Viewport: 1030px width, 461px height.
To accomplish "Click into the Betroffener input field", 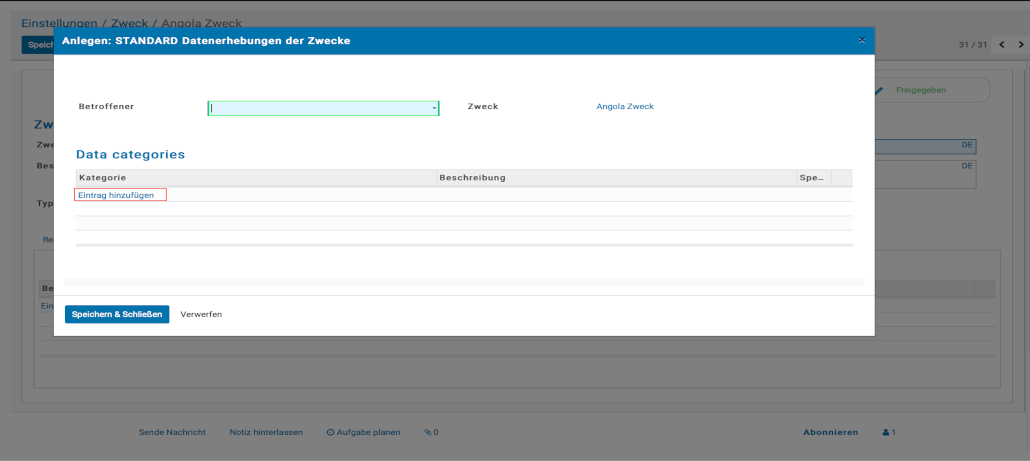I will pos(320,108).
